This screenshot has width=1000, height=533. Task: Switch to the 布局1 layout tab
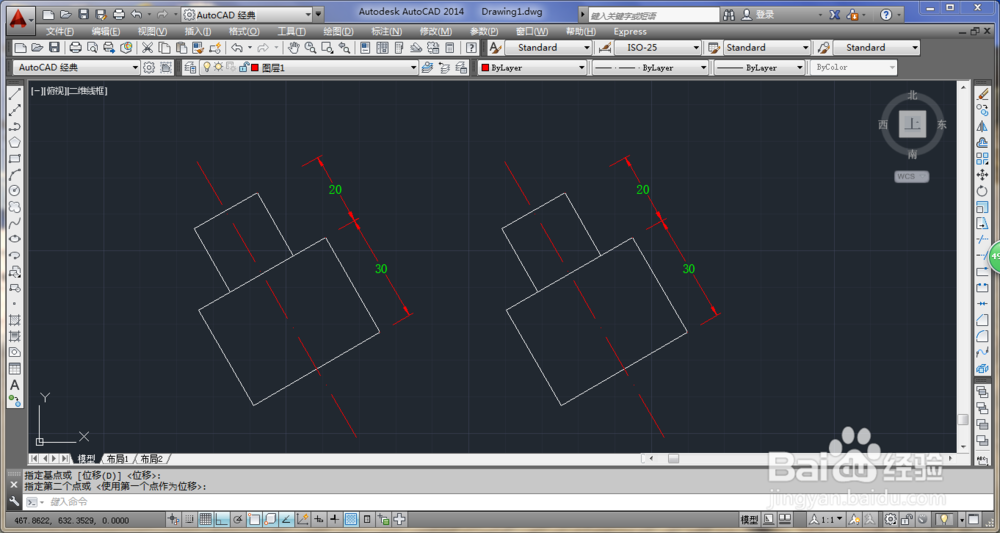(117, 458)
